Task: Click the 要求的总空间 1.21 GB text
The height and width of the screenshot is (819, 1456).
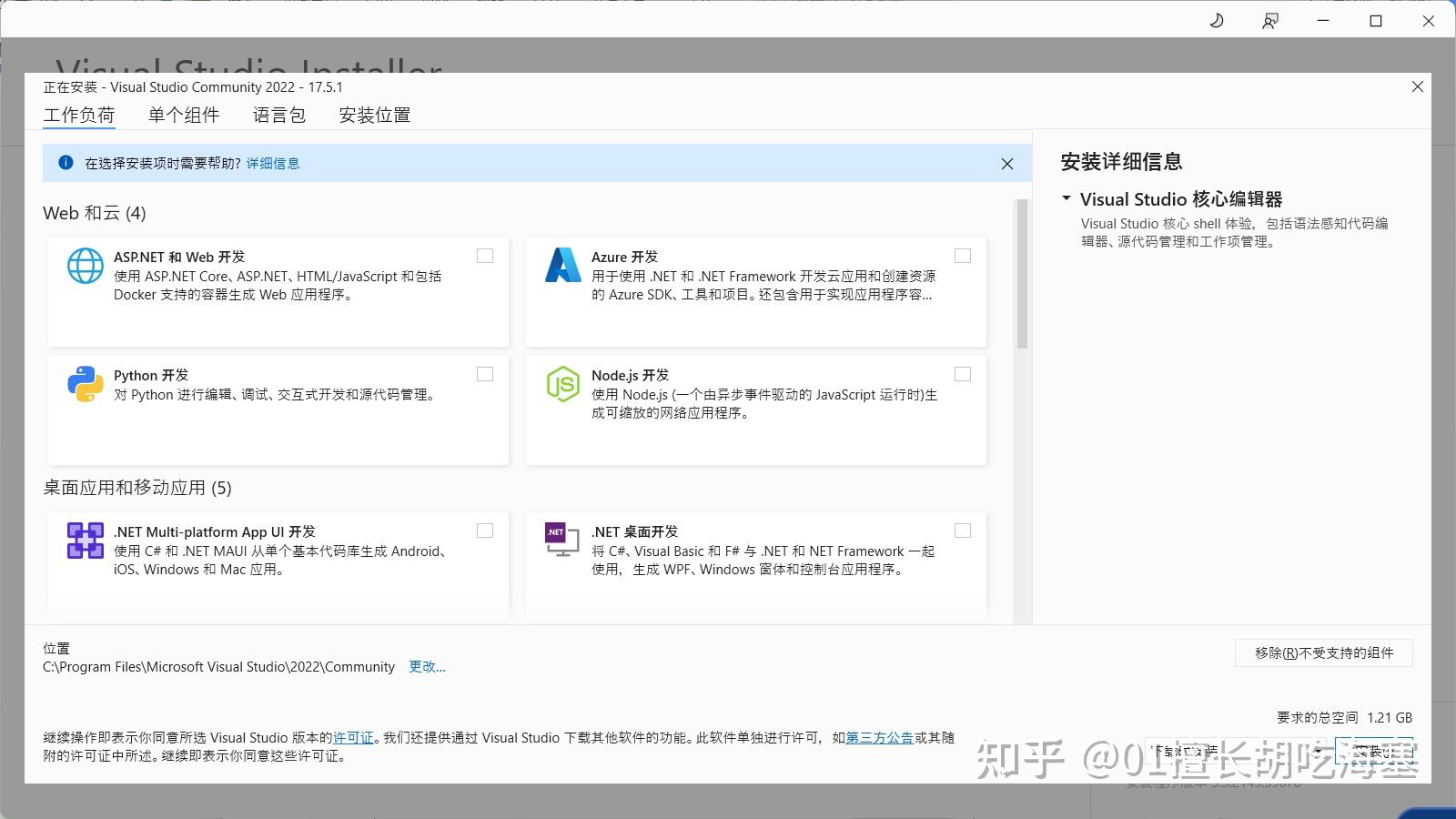Action: 1345,718
